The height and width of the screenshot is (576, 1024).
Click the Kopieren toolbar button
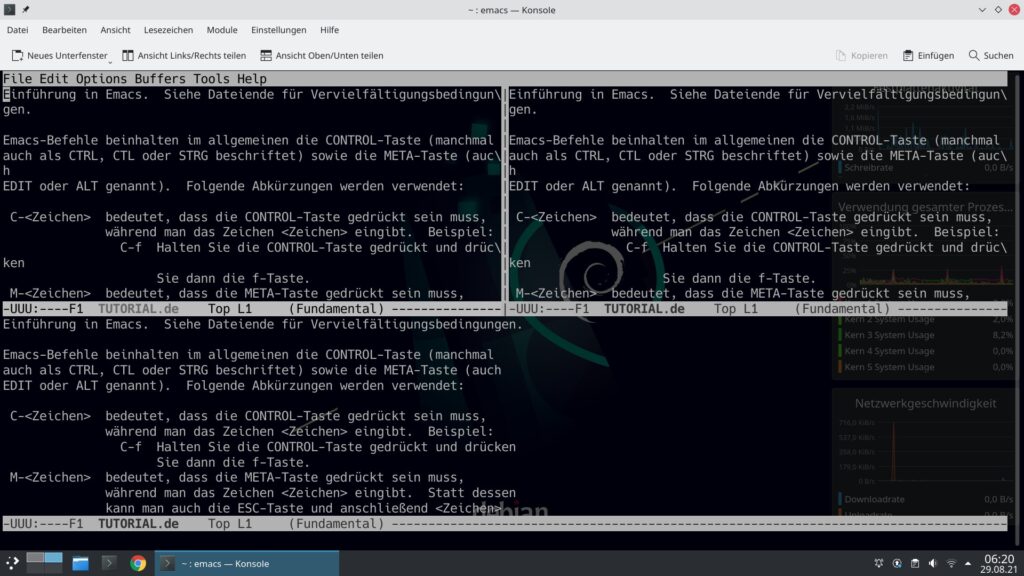tap(861, 56)
